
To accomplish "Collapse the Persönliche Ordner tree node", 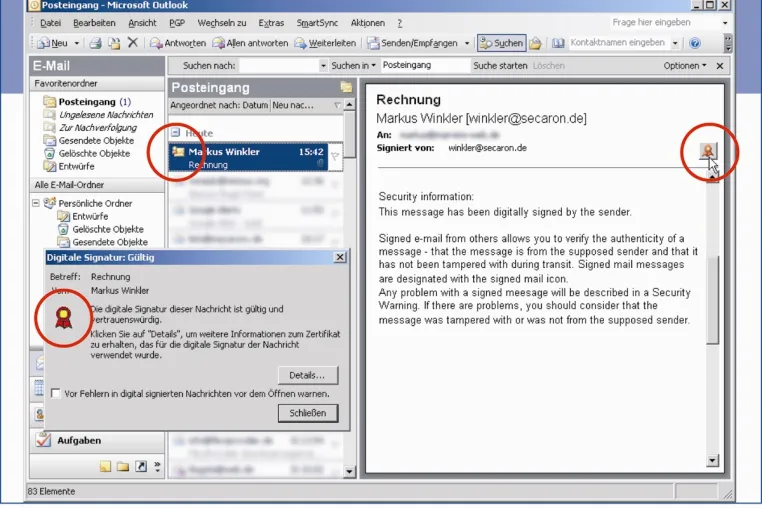I will (36, 203).
